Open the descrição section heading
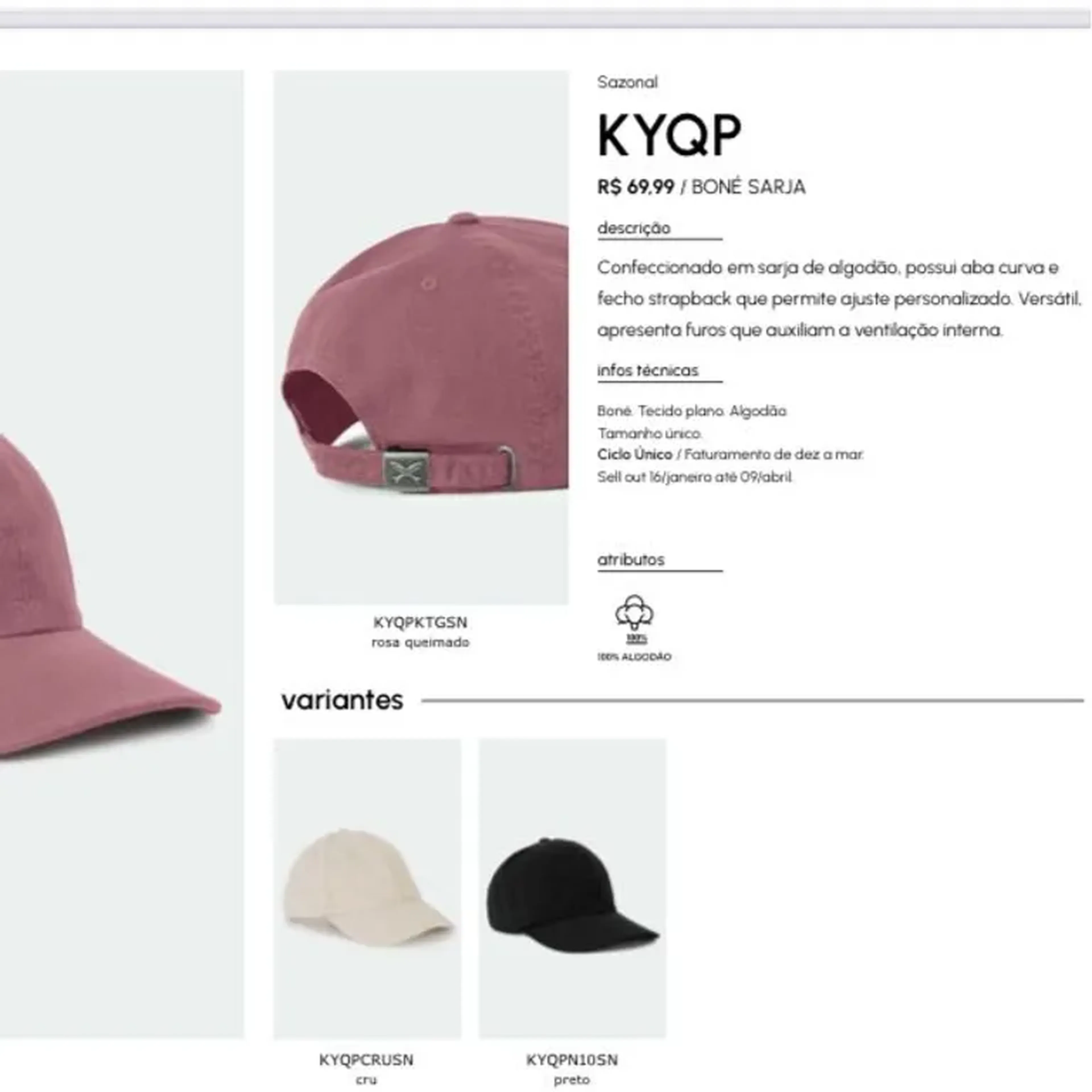This screenshot has width=1092, height=1092. (x=634, y=228)
